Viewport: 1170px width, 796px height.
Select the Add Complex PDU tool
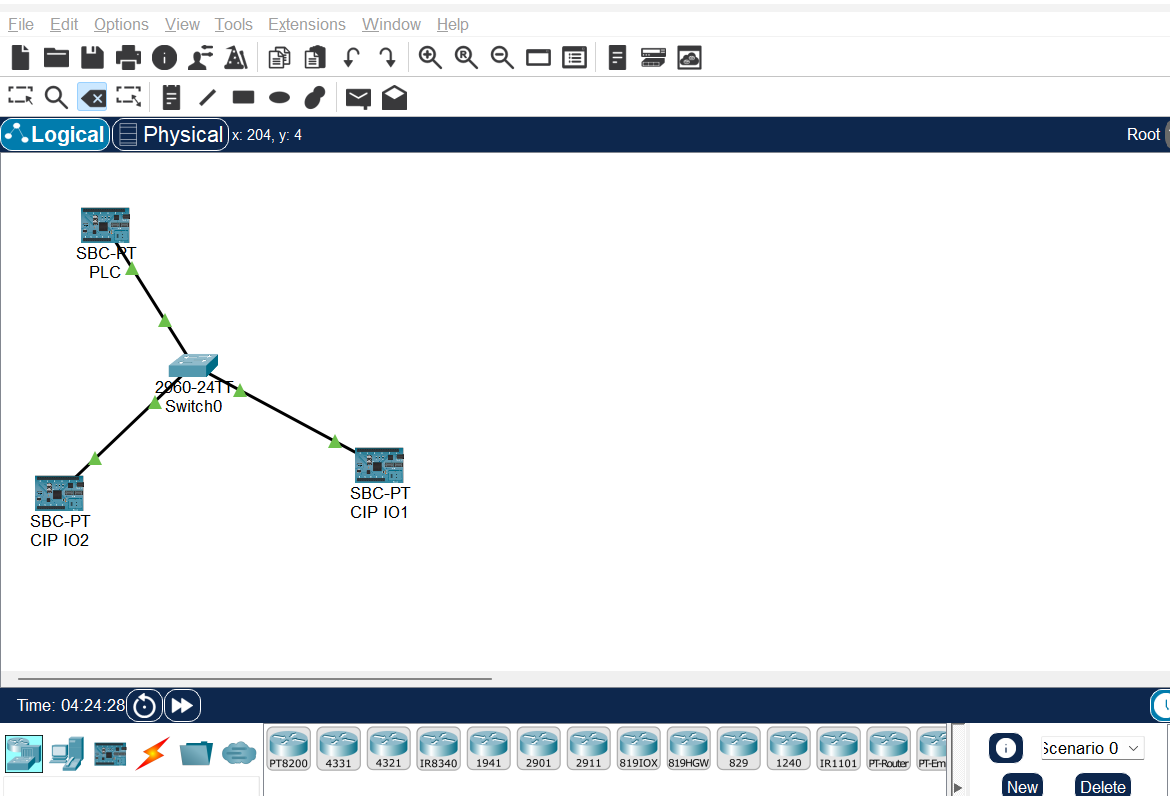[x=393, y=97]
